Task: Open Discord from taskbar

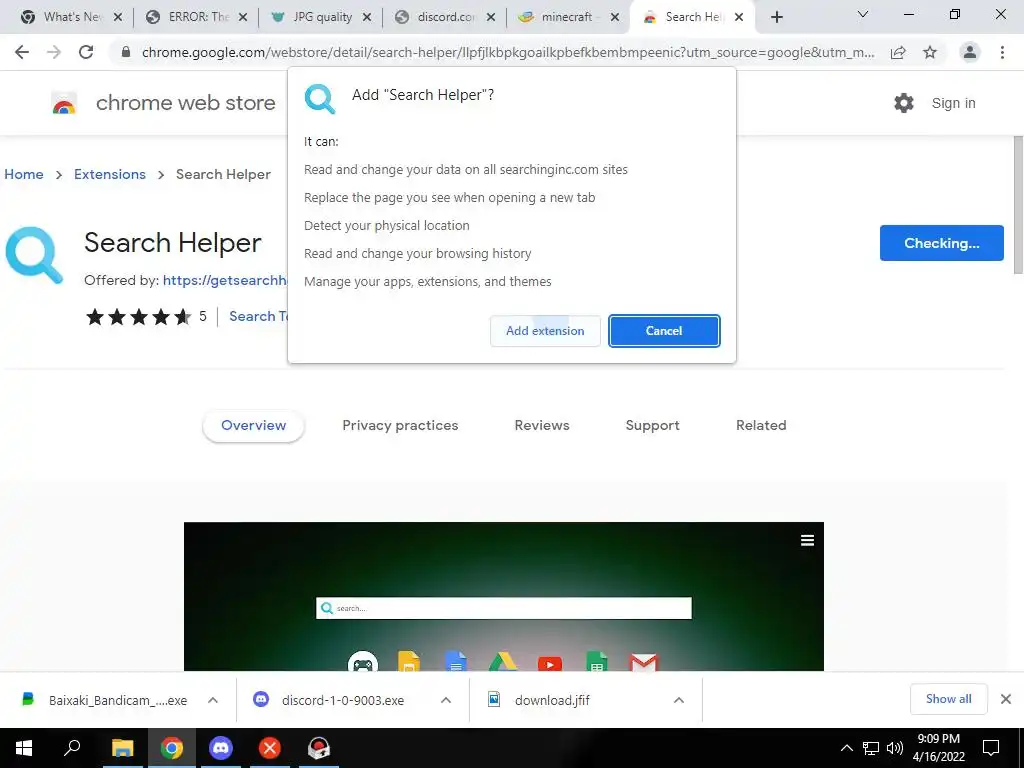Action: [221, 748]
